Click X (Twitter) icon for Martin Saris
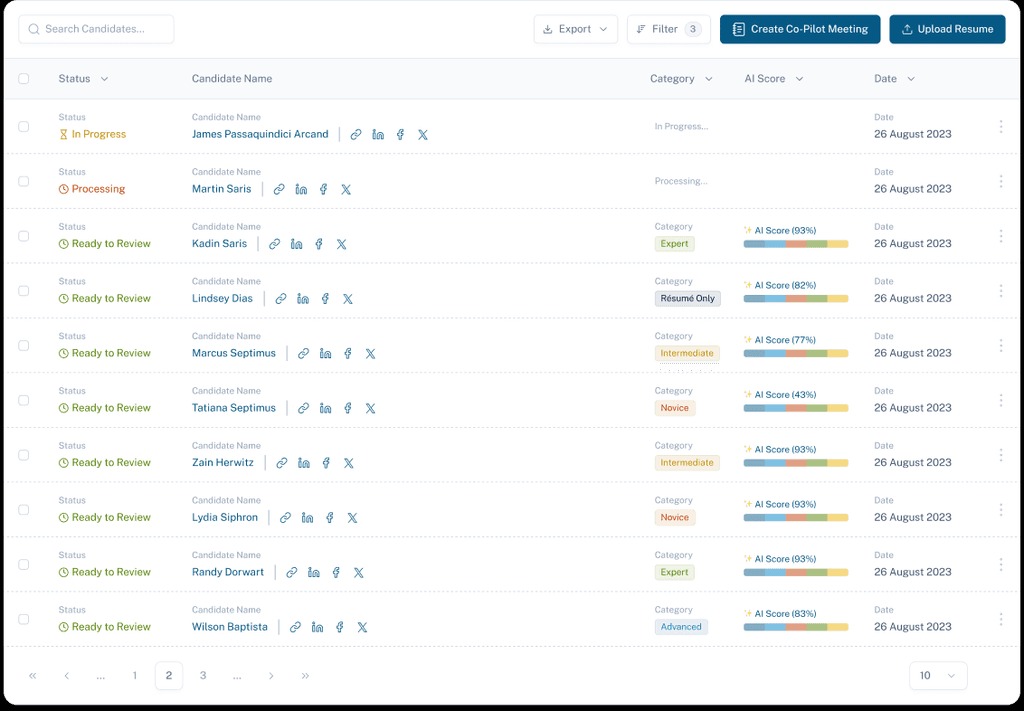 tap(346, 189)
